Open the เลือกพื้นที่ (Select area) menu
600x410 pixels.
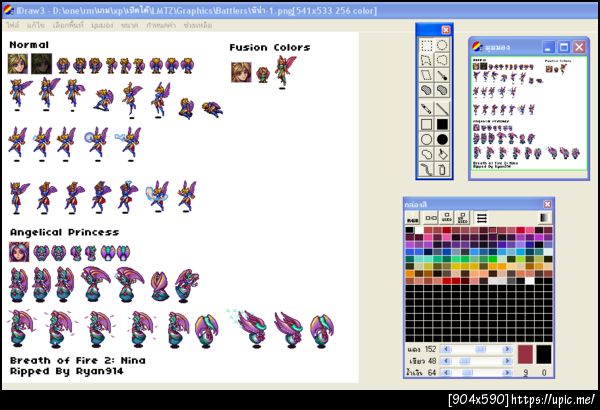(68, 25)
